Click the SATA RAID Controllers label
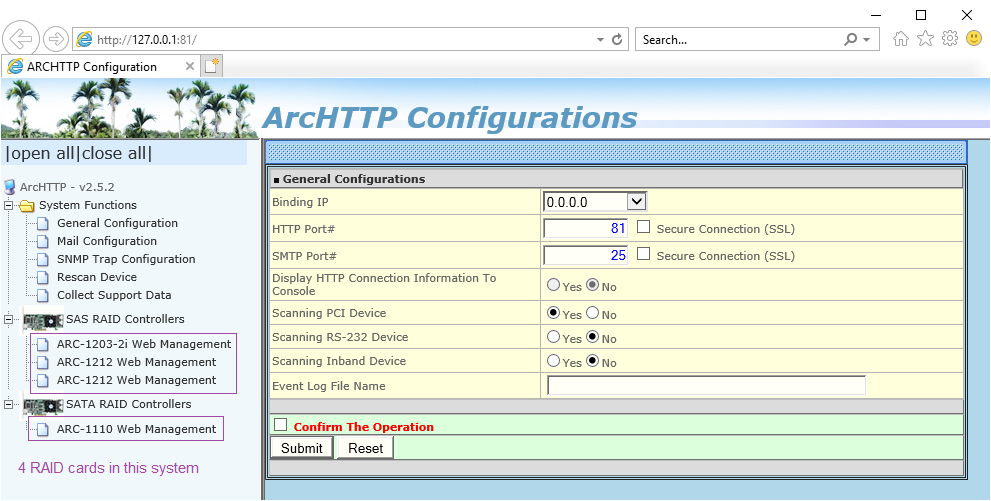This screenshot has height=501, width=991. pyautogui.click(x=129, y=404)
